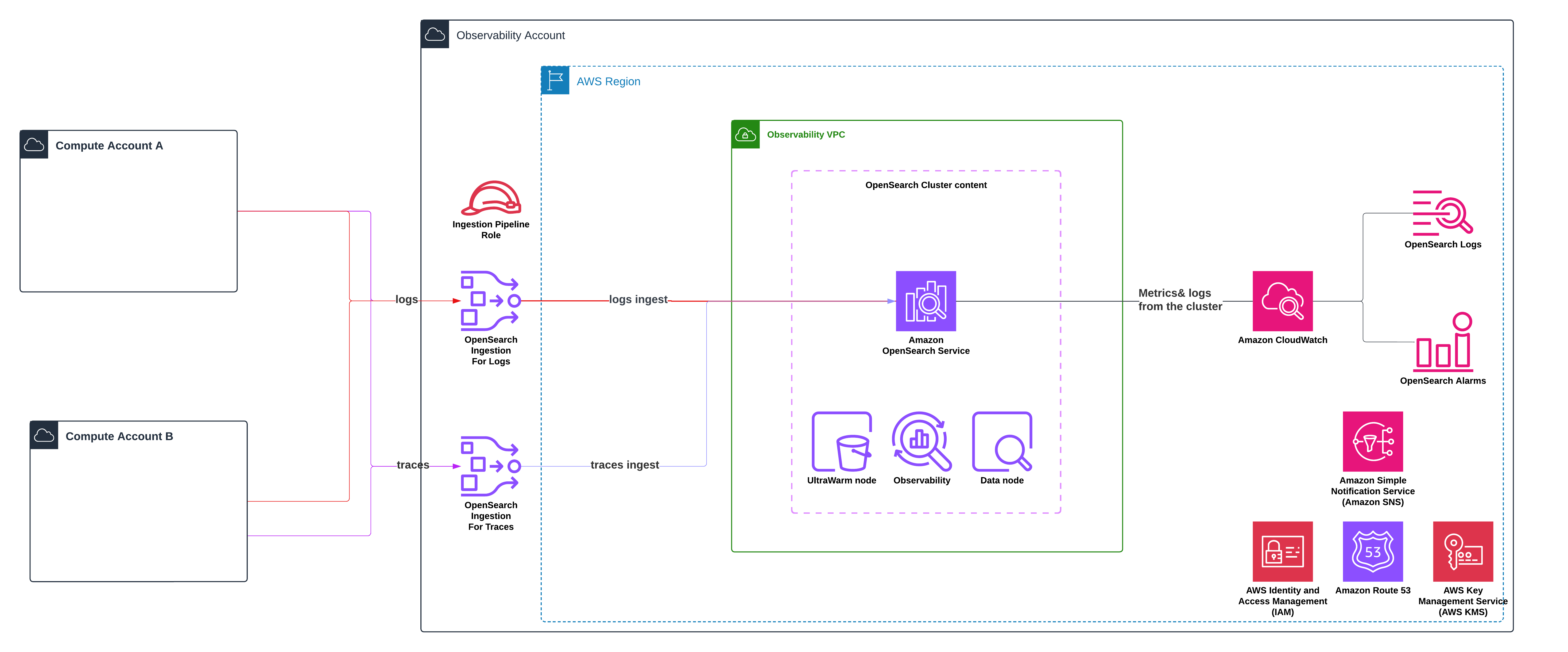Select the 'Metrics& logs from the cluster' label

[x=1180, y=300]
